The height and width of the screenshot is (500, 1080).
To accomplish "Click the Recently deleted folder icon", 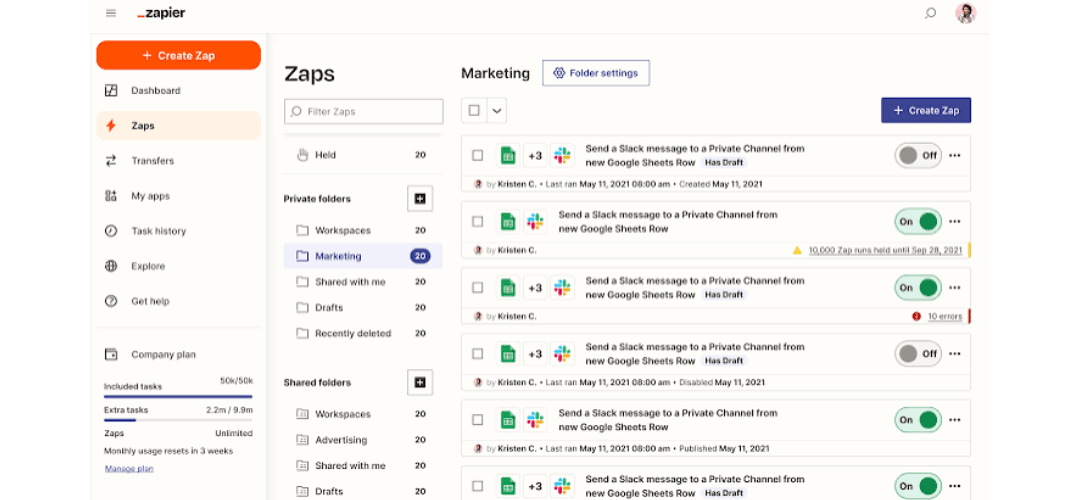I will tap(302, 333).
